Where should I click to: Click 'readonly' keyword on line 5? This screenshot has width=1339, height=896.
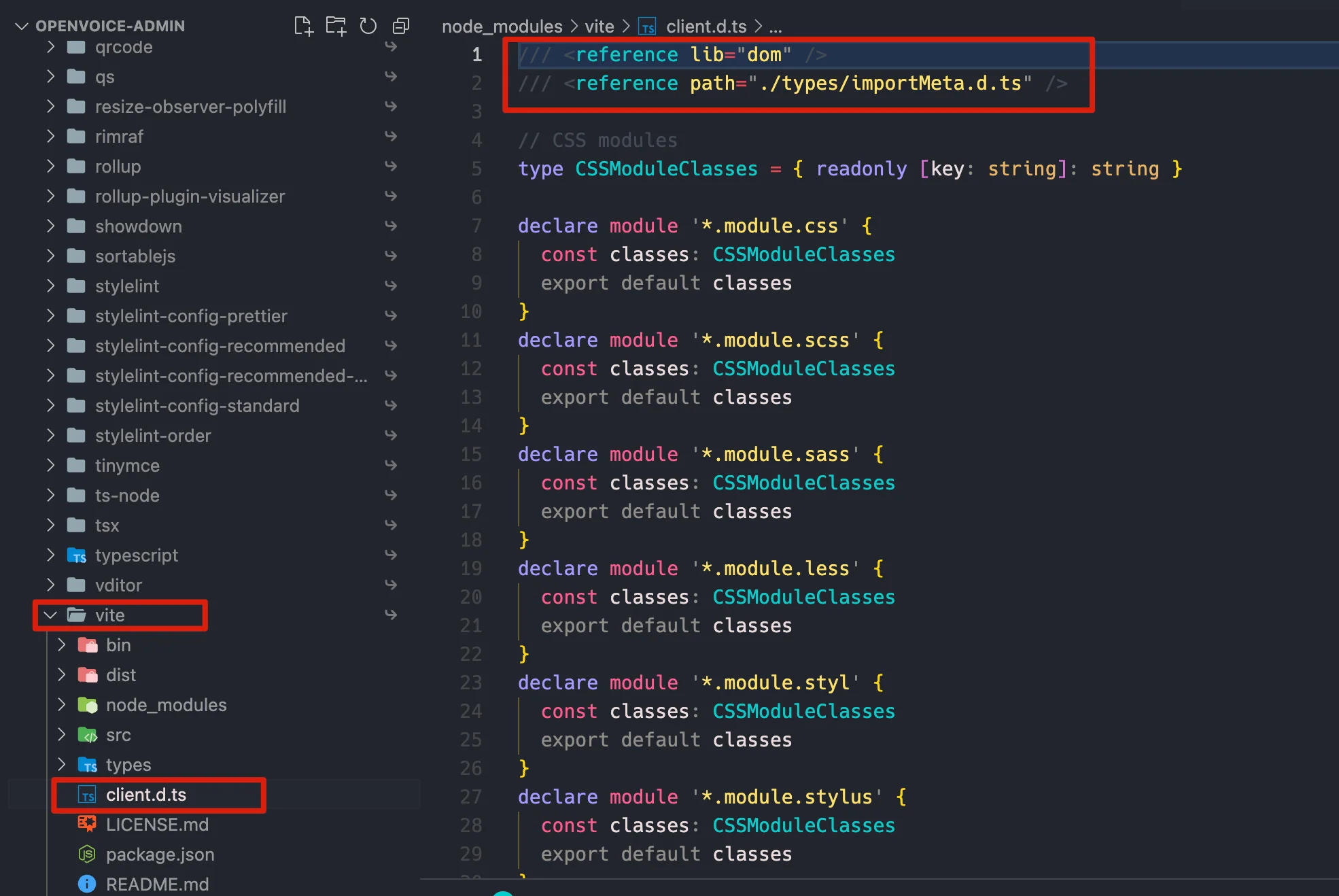861,169
